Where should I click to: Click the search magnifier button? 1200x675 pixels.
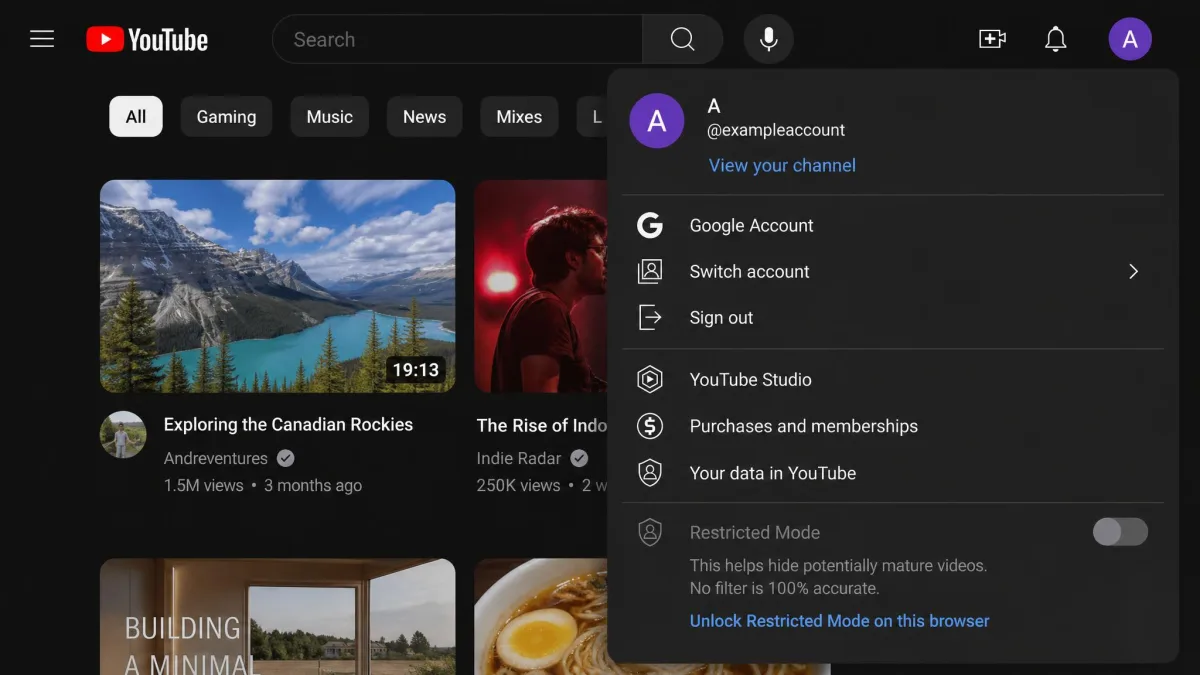(x=682, y=39)
